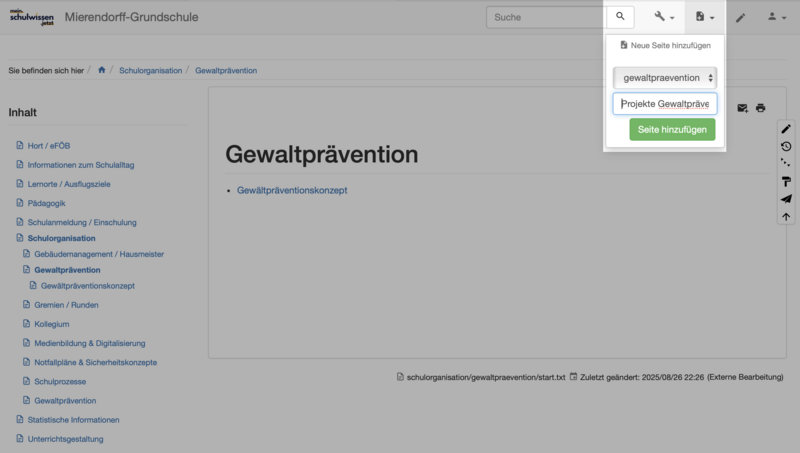Open Medienbildung & Digitalisierung in sidebar
This screenshot has width=800, height=453.
coord(89,343)
